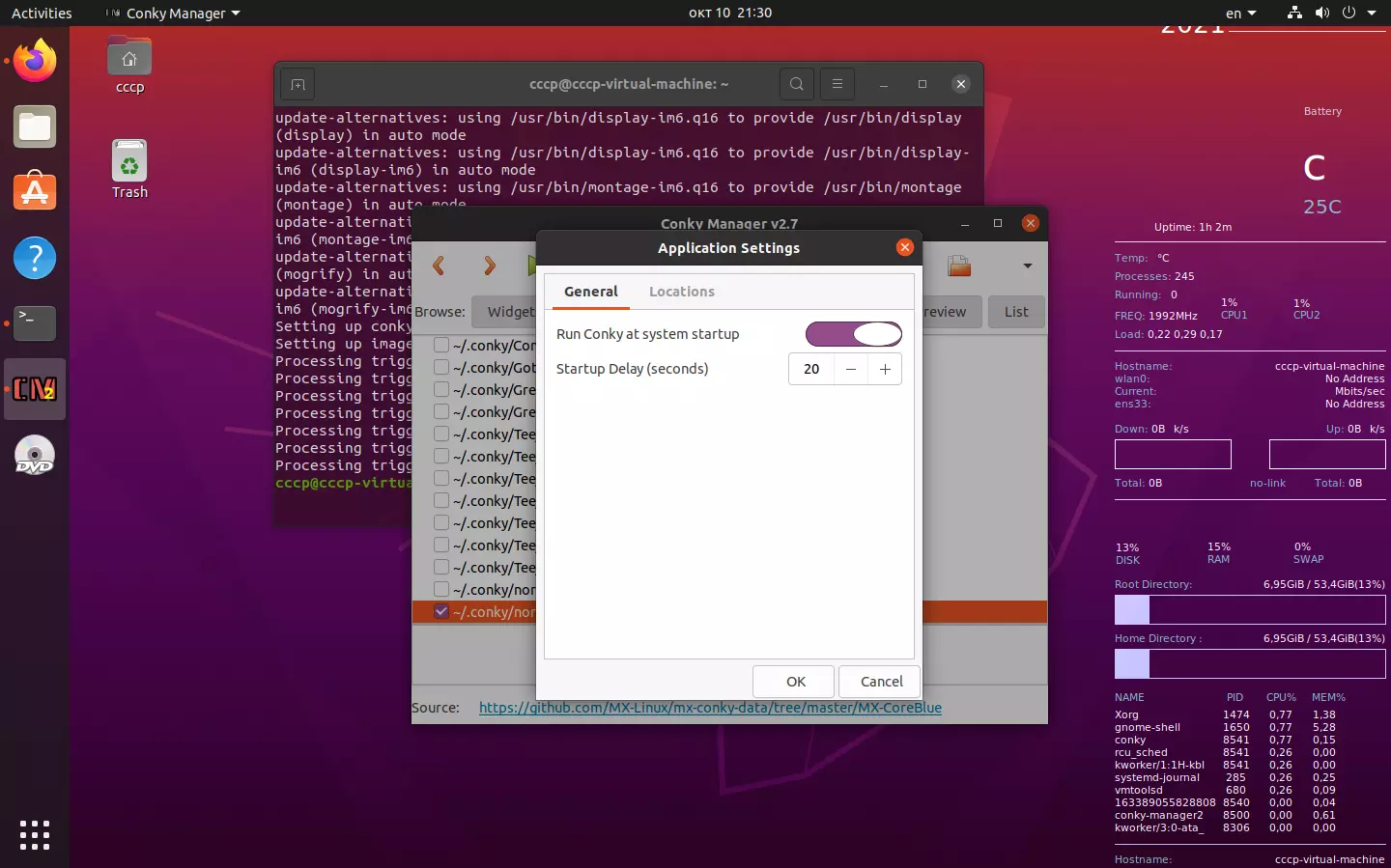Open the system status menu arrow

1372,14
